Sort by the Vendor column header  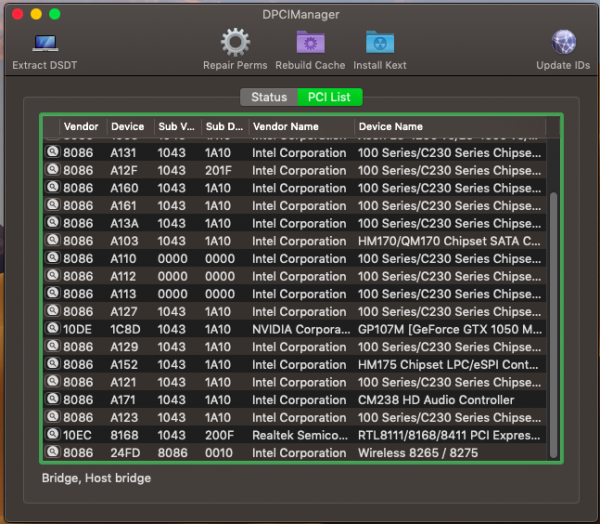[x=81, y=127]
